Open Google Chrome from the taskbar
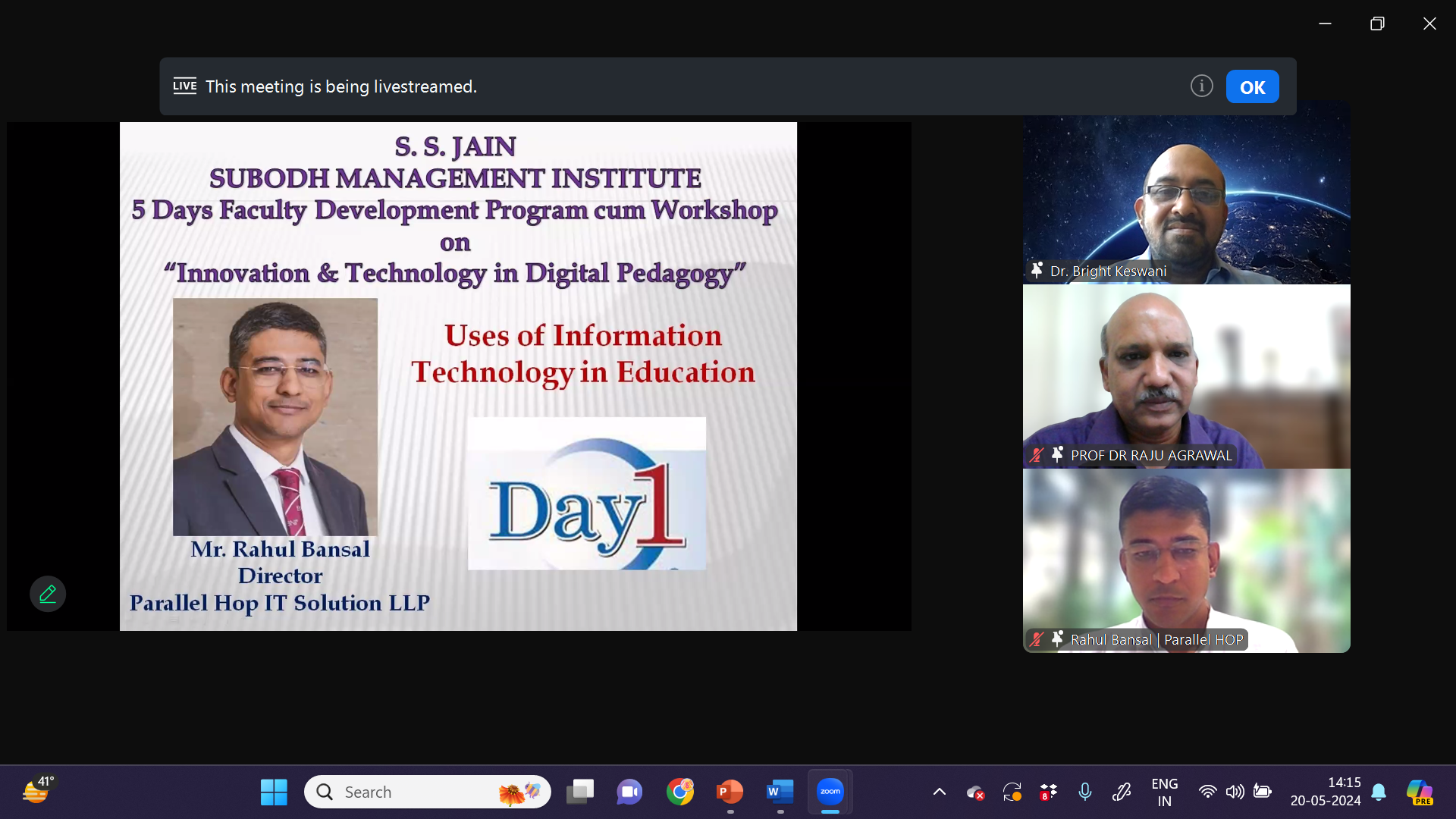The width and height of the screenshot is (1456, 819). pos(679,792)
